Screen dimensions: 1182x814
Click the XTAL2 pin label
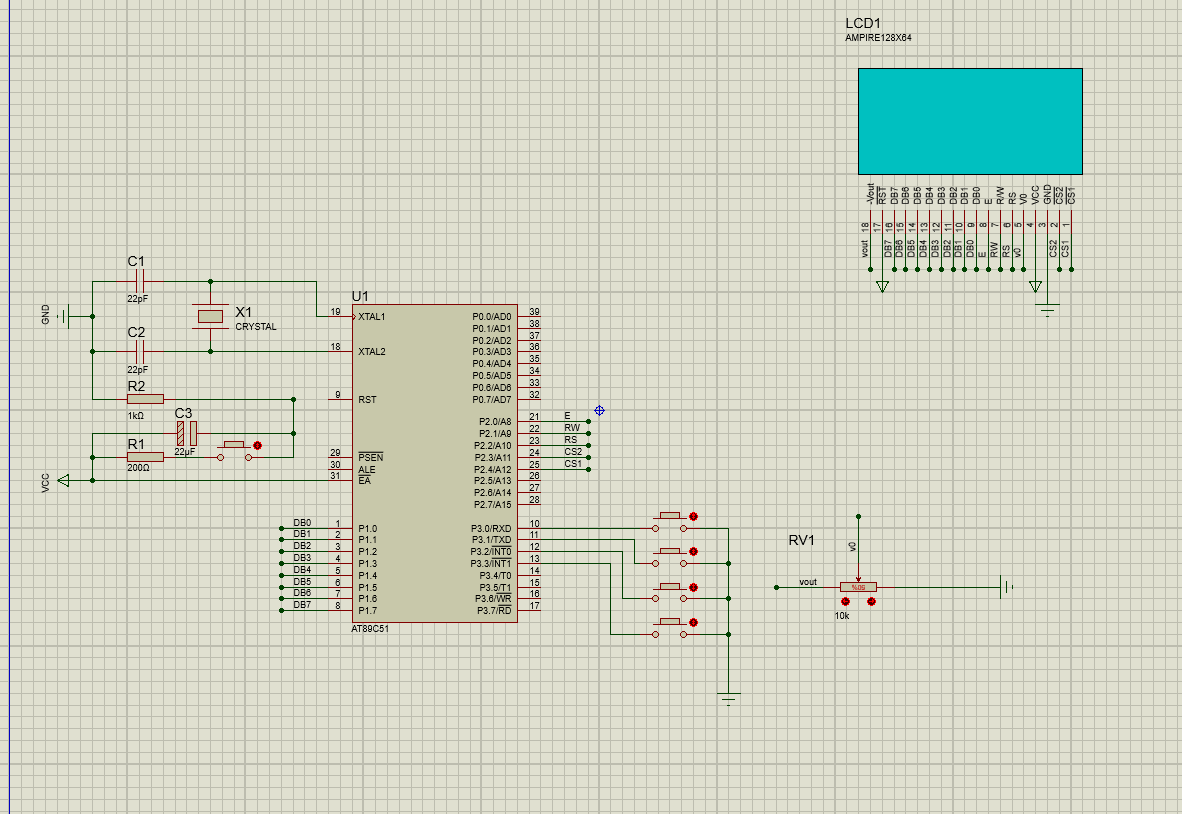pyautogui.click(x=372, y=352)
